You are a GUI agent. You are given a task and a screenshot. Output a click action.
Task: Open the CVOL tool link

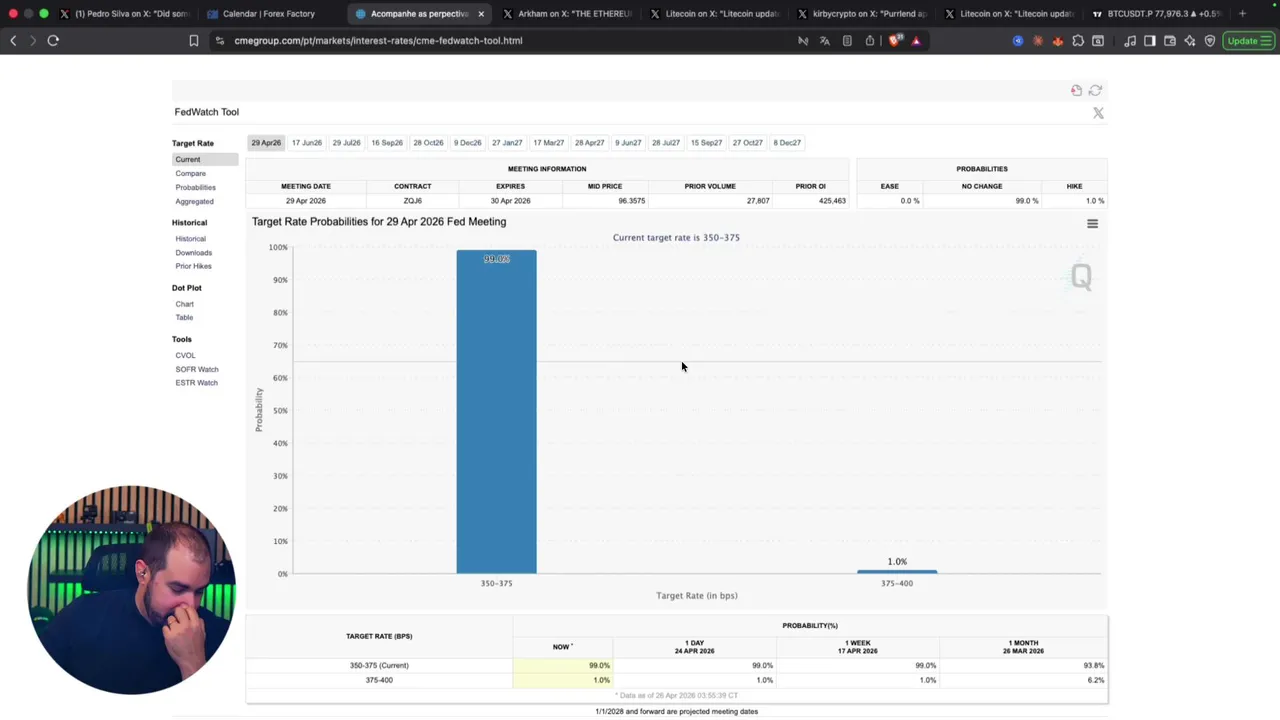pos(186,356)
